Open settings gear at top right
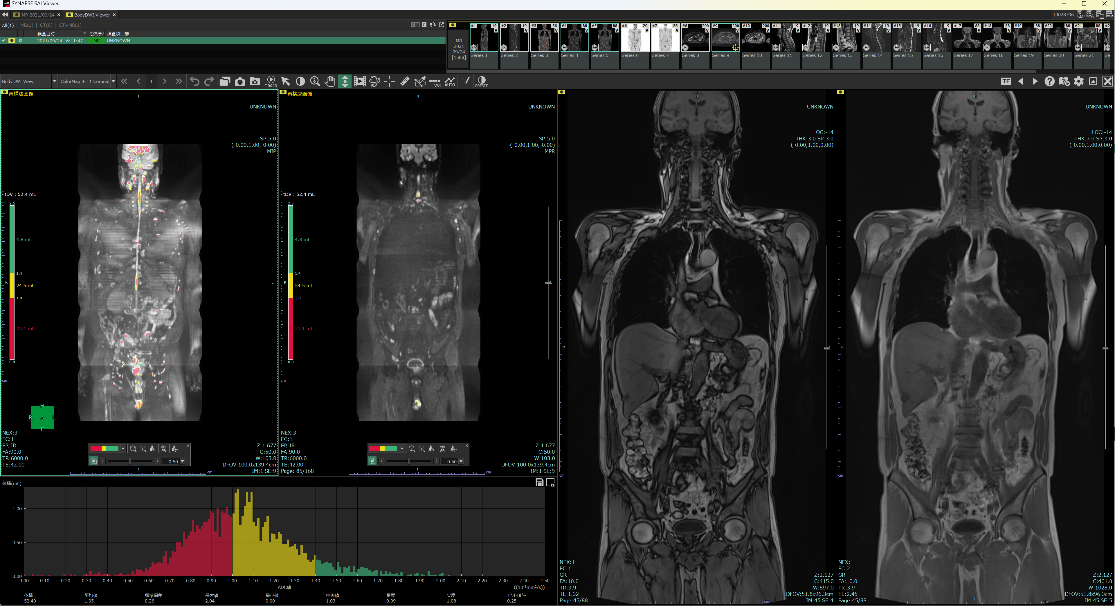This screenshot has height=606, width=1115. (1079, 81)
